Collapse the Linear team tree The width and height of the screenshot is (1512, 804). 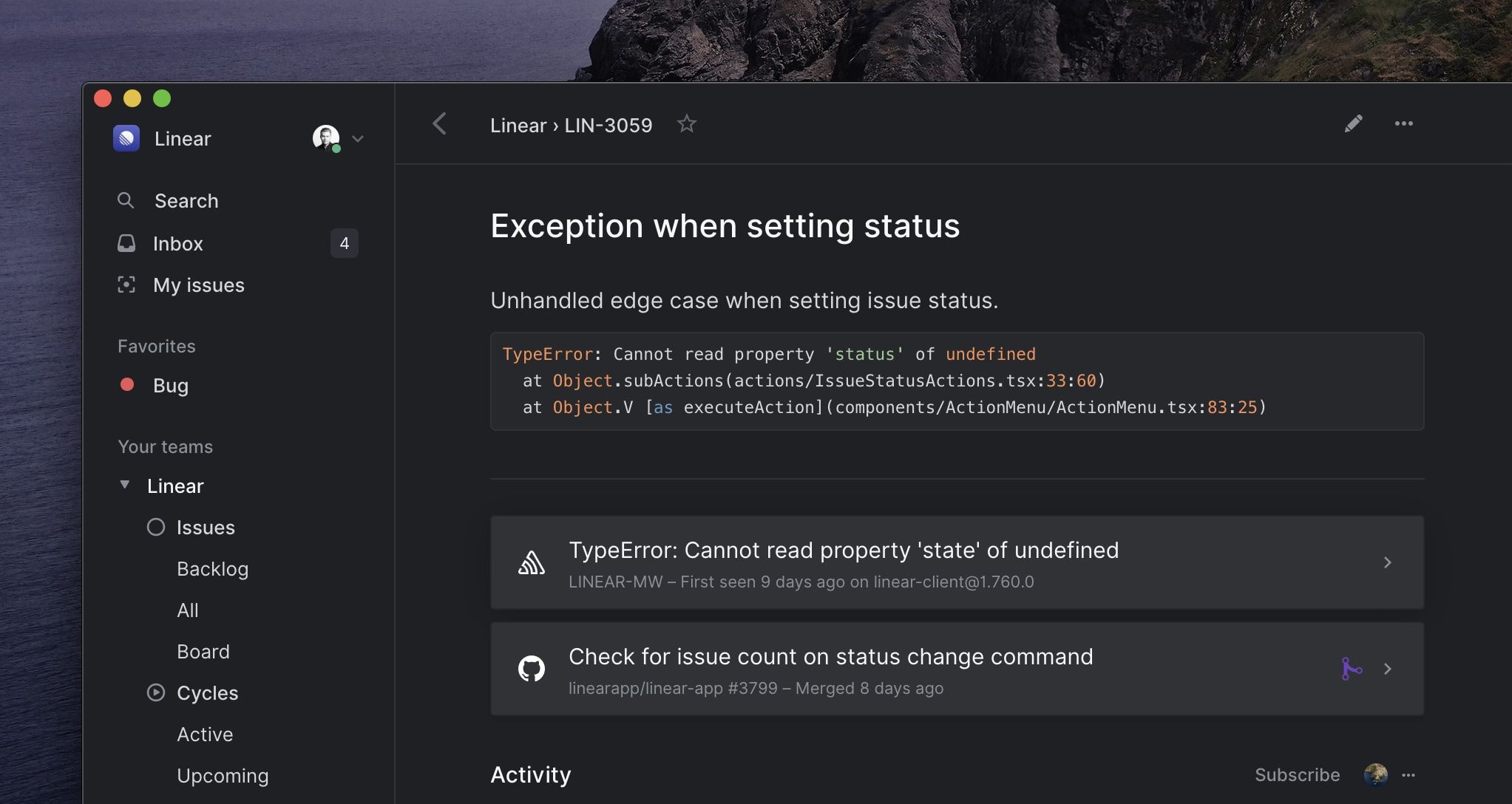click(125, 485)
